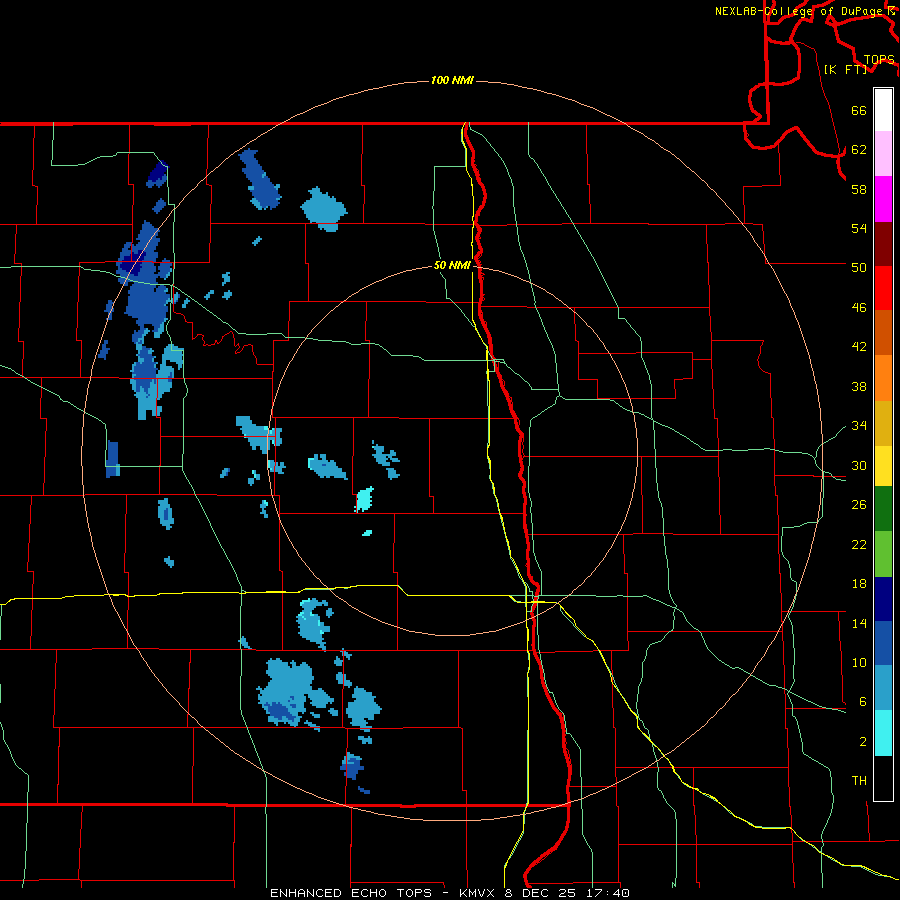The height and width of the screenshot is (900, 900).
Task: Click the 18 scale value
Action: click(859, 584)
